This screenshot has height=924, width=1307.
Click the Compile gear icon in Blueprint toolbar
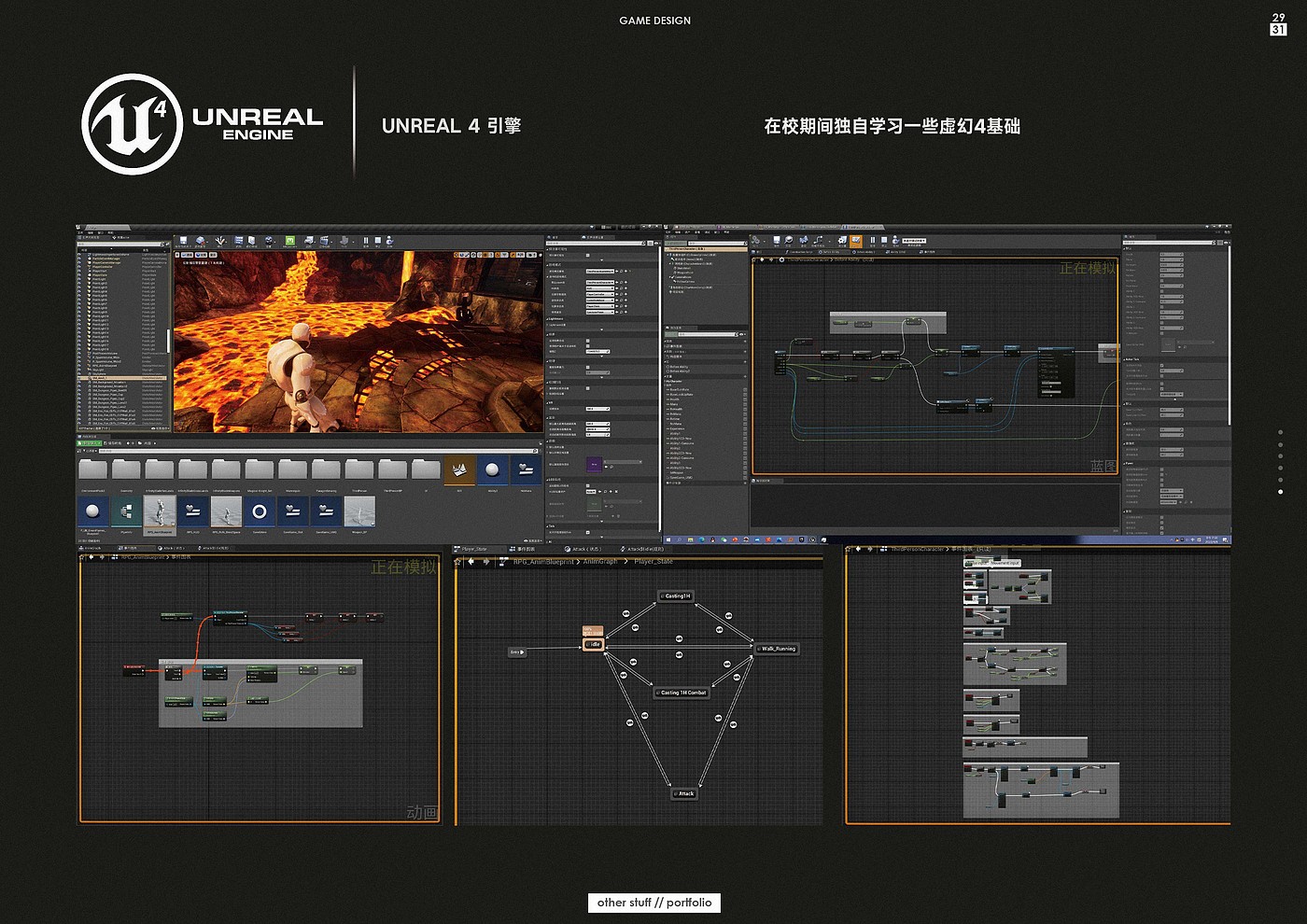click(757, 242)
